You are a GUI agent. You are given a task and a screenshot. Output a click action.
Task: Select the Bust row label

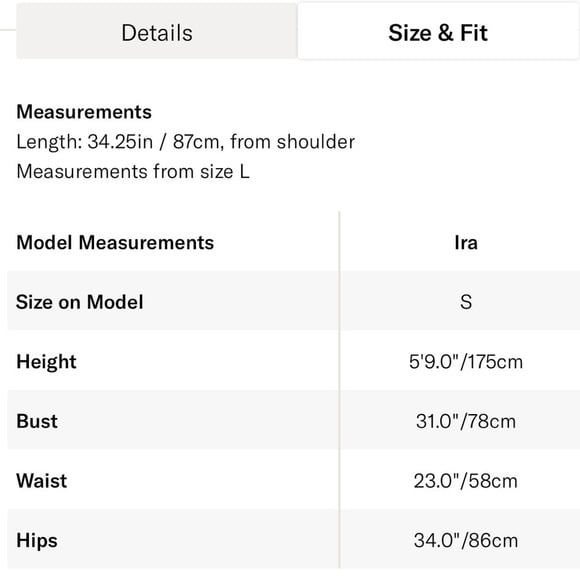(37, 421)
